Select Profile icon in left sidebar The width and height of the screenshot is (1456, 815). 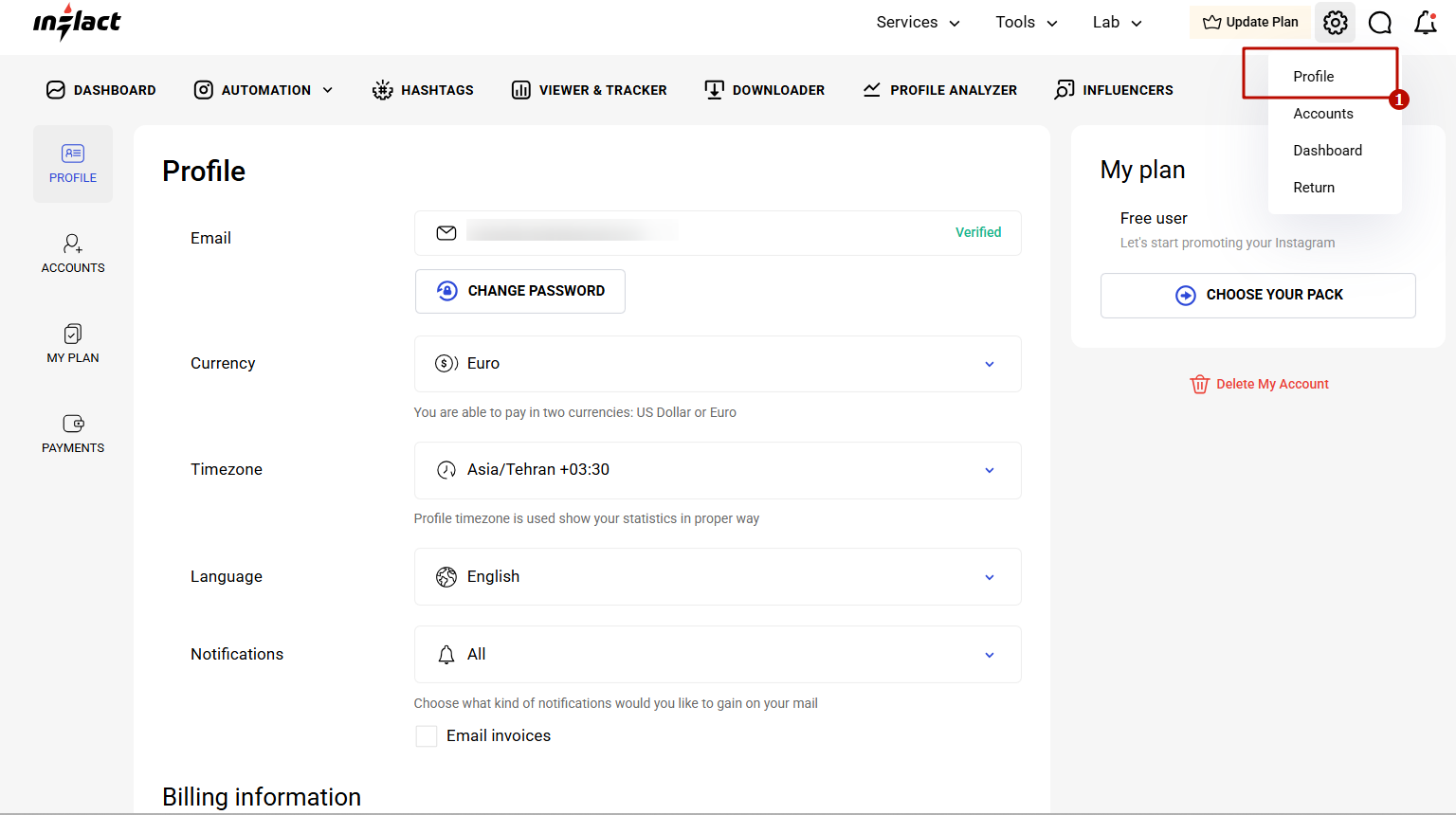[x=73, y=164]
